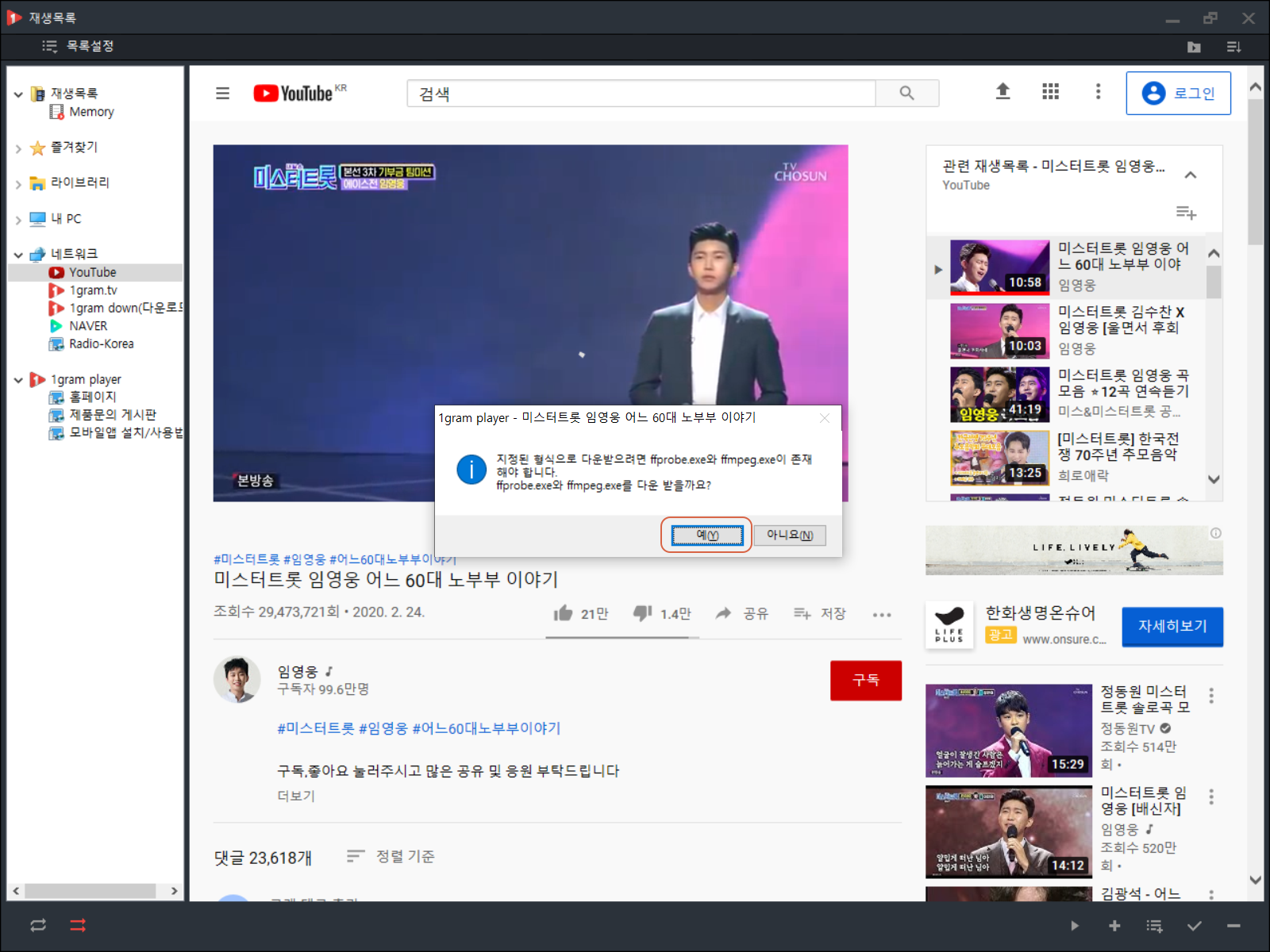This screenshot has width=1270, height=952.
Task: Close the 1gram player dialog
Action: 825,418
